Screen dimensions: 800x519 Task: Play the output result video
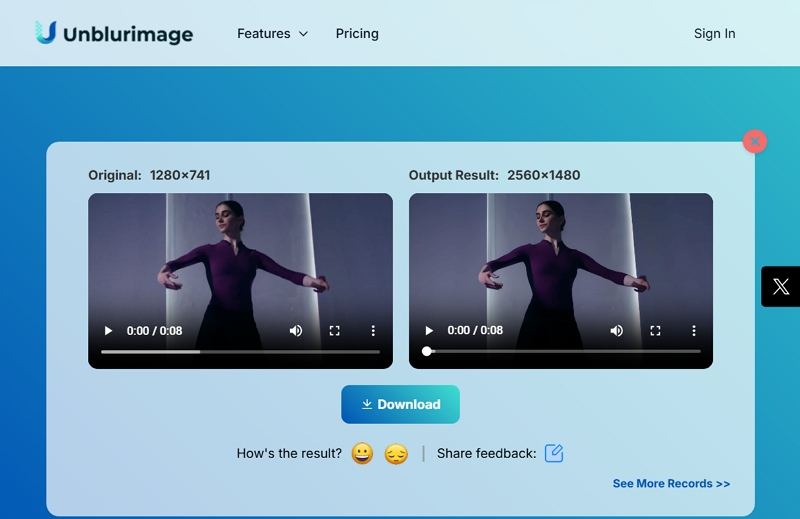click(x=429, y=331)
